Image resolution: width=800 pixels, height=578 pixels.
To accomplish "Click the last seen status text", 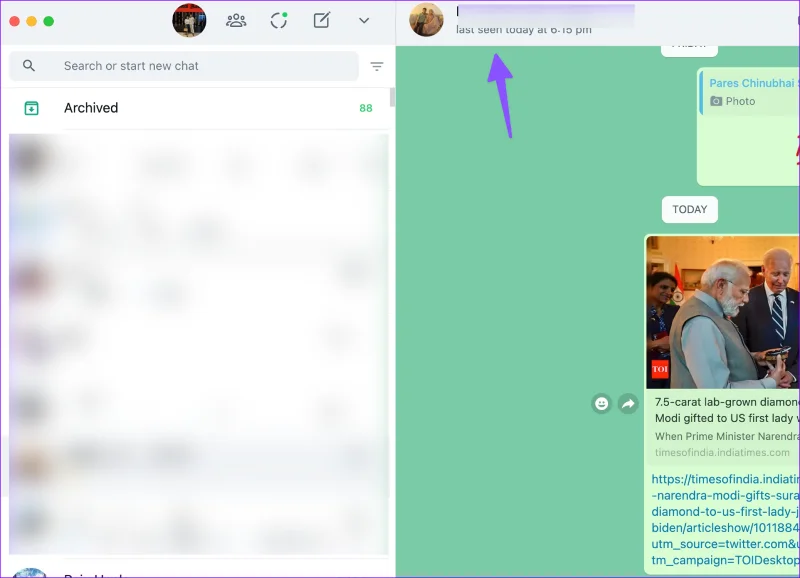I will tap(524, 30).
